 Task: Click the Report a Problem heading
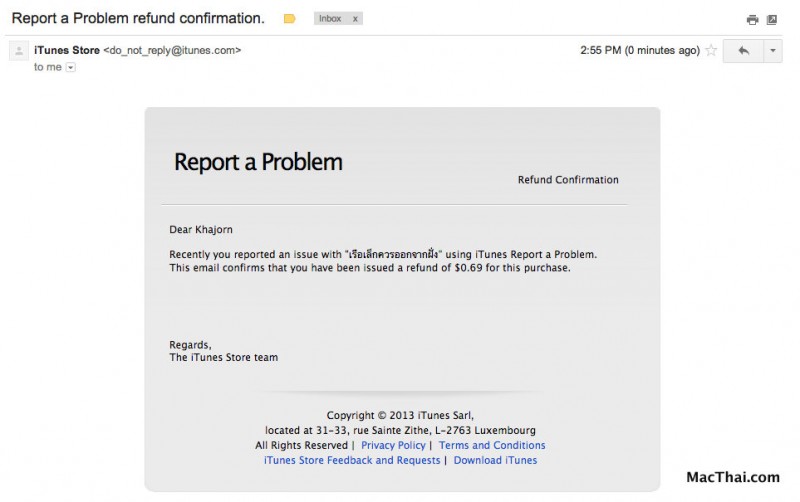pyautogui.click(x=258, y=162)
